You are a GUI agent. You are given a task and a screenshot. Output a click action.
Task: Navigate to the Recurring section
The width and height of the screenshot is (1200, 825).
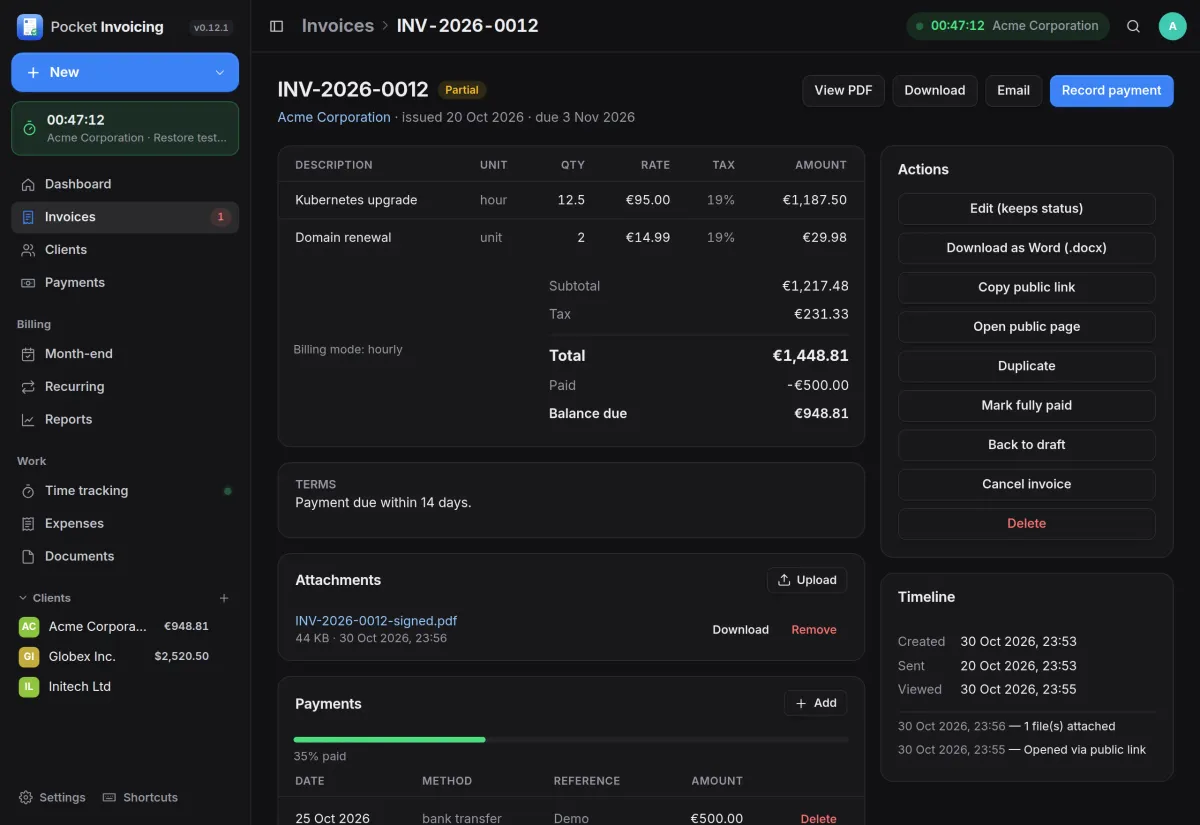point(125,387)
